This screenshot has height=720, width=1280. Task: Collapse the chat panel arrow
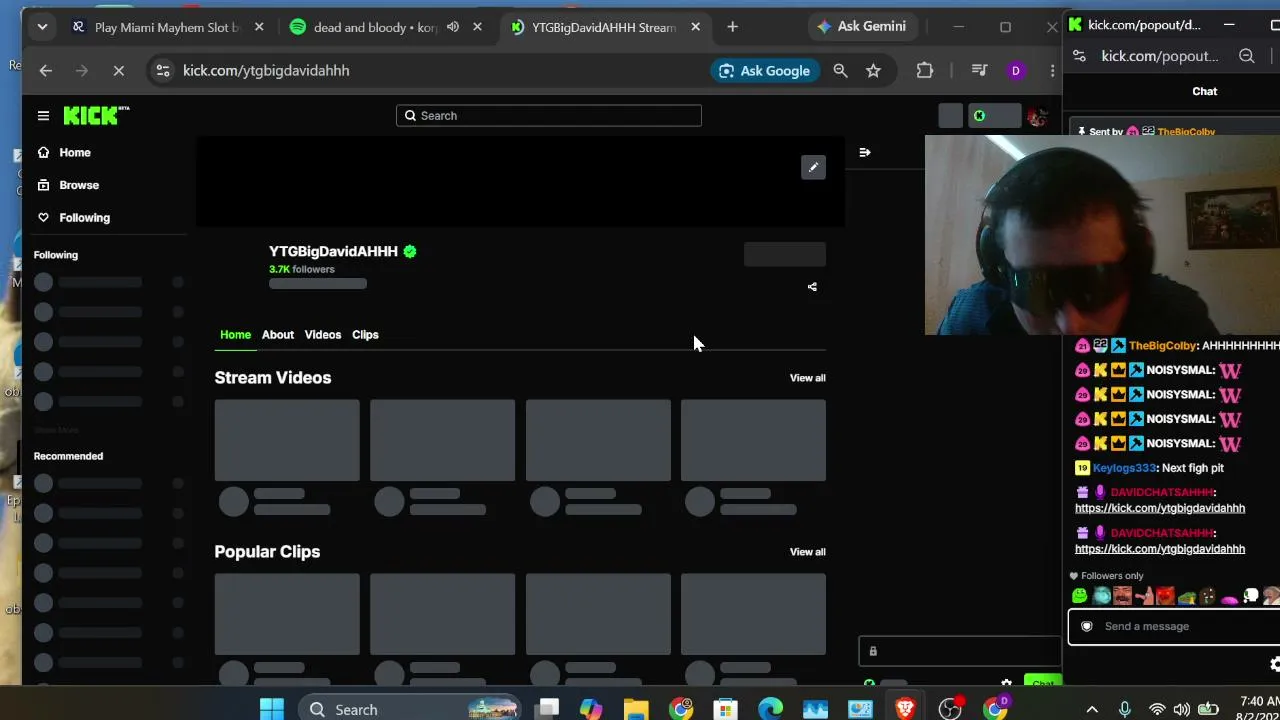pyautogui.click(x=865, y=153)
